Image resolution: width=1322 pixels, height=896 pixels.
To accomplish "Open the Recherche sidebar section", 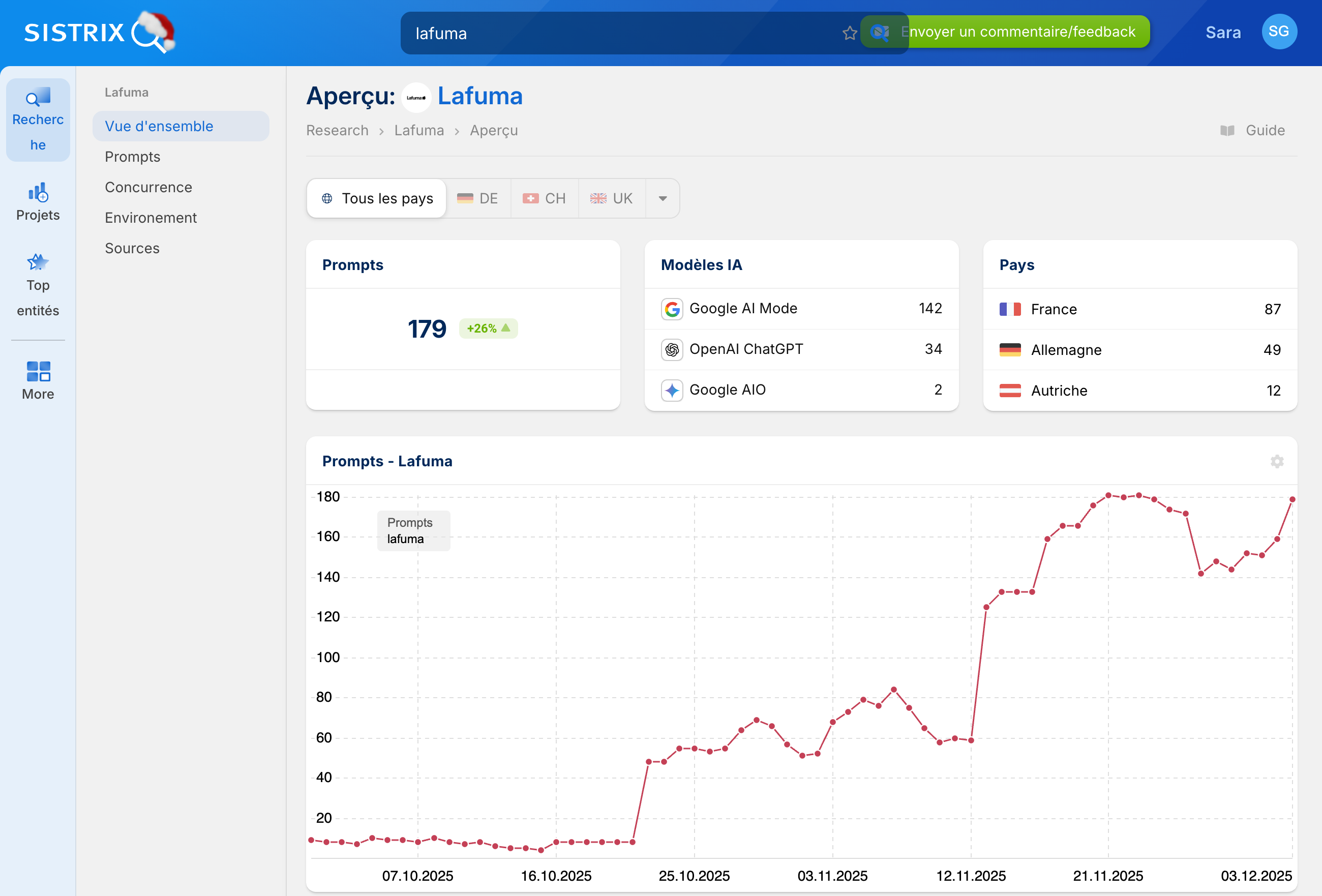I will tap(38, 120).
